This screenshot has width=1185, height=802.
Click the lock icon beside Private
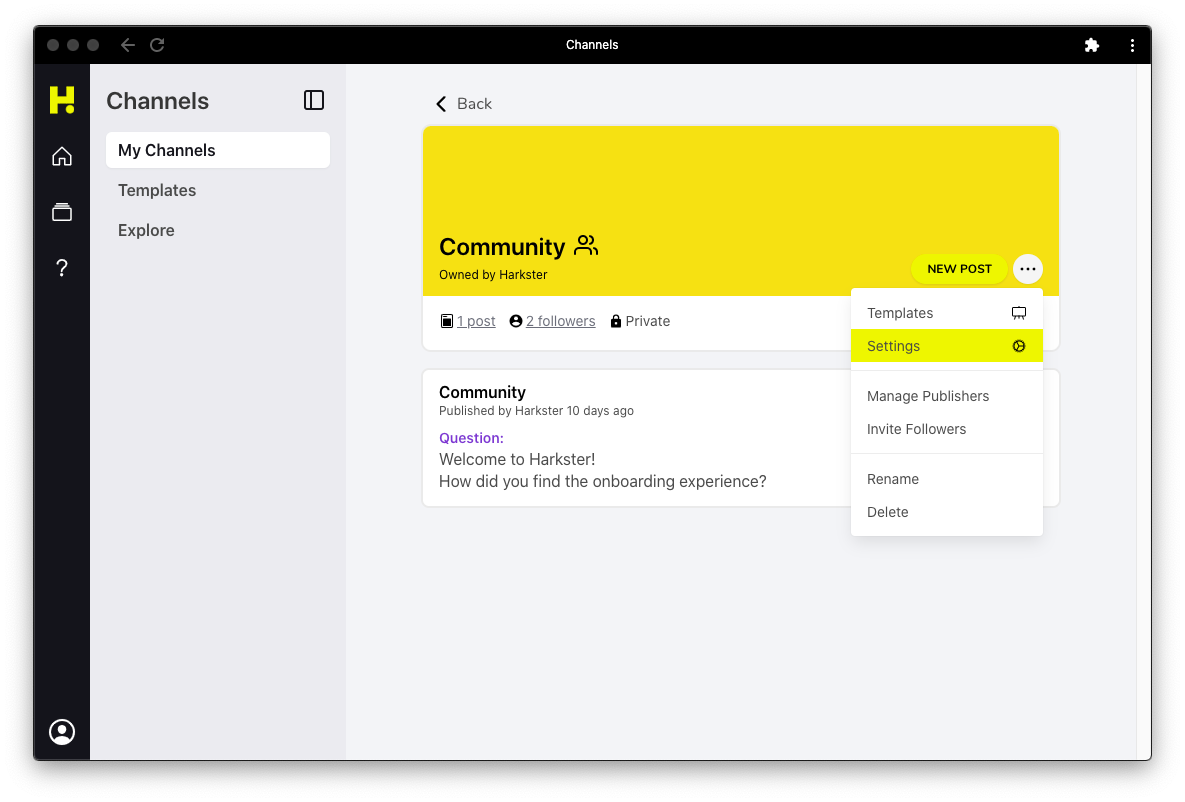coord(616,321)
